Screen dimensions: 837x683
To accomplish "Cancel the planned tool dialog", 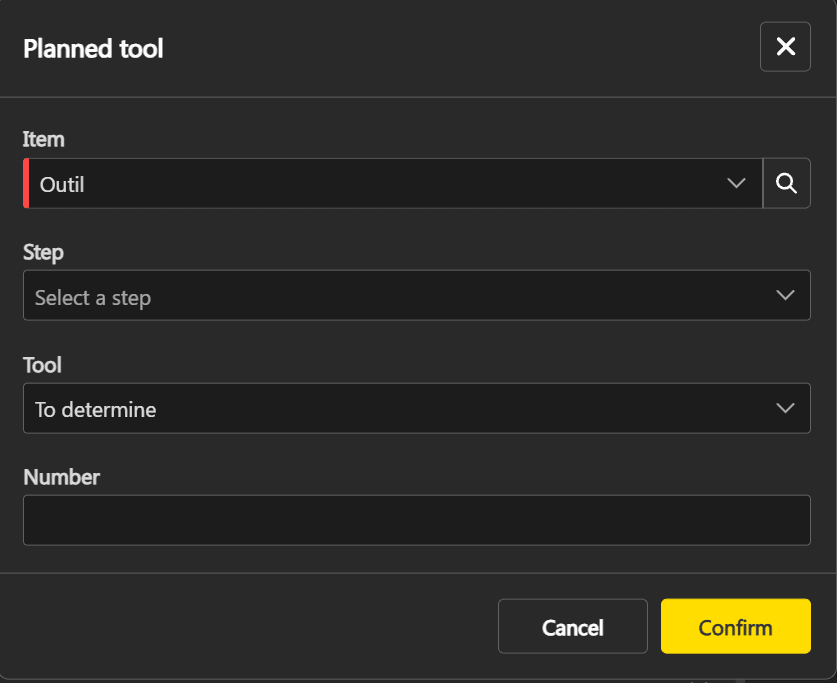I will click(x=573, y=626).
